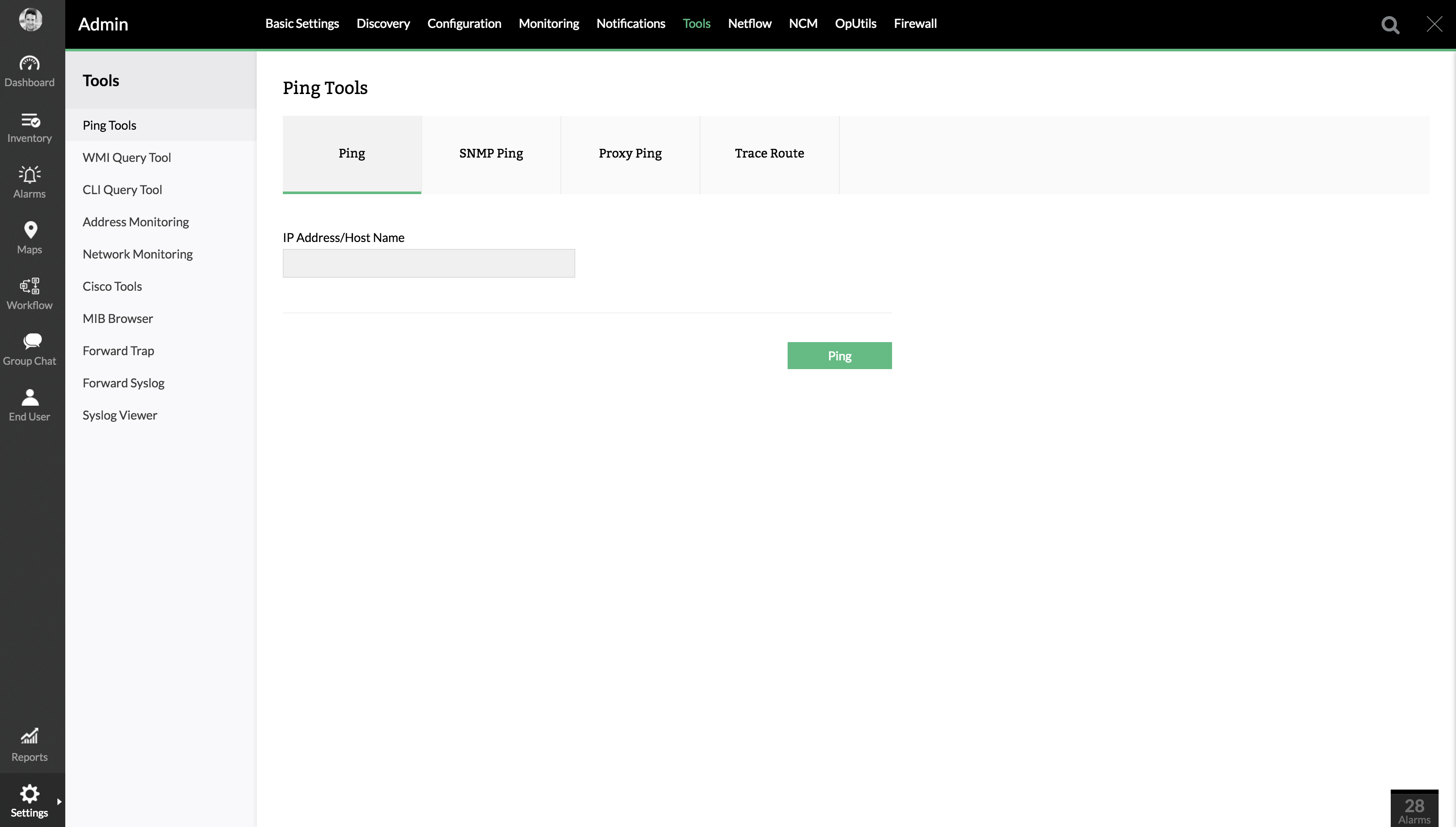
Task: Open the Dashboard from the left sidebar
Action: 30,71
